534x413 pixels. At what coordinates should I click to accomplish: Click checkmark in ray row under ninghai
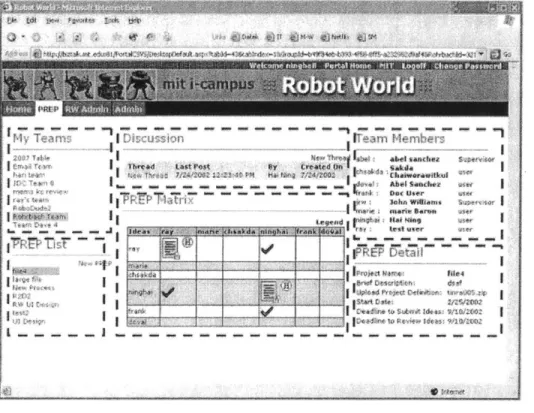[x=267, y=249]
